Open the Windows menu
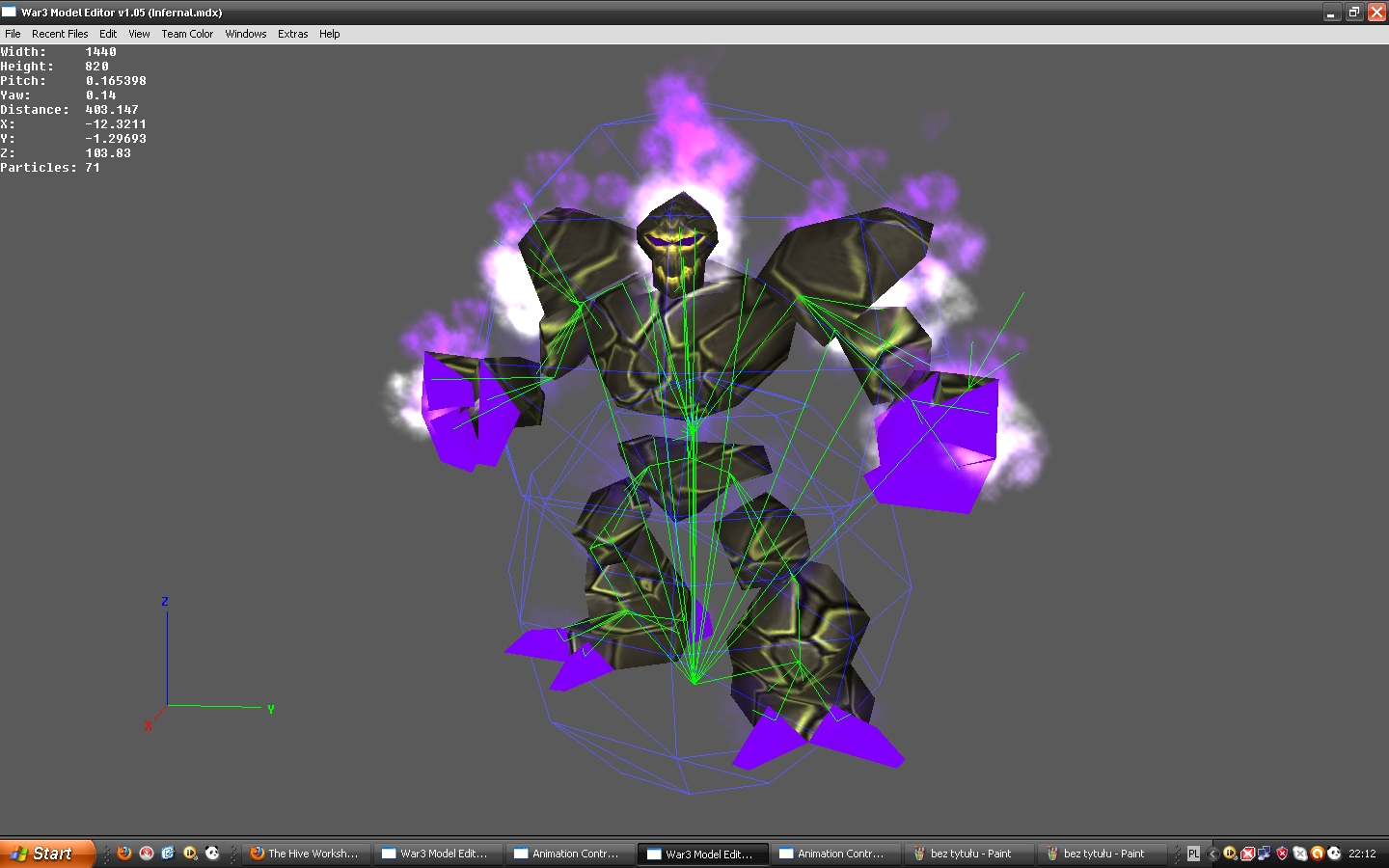This screenshot has width=1389, height=868. click(x=246, y=34)
